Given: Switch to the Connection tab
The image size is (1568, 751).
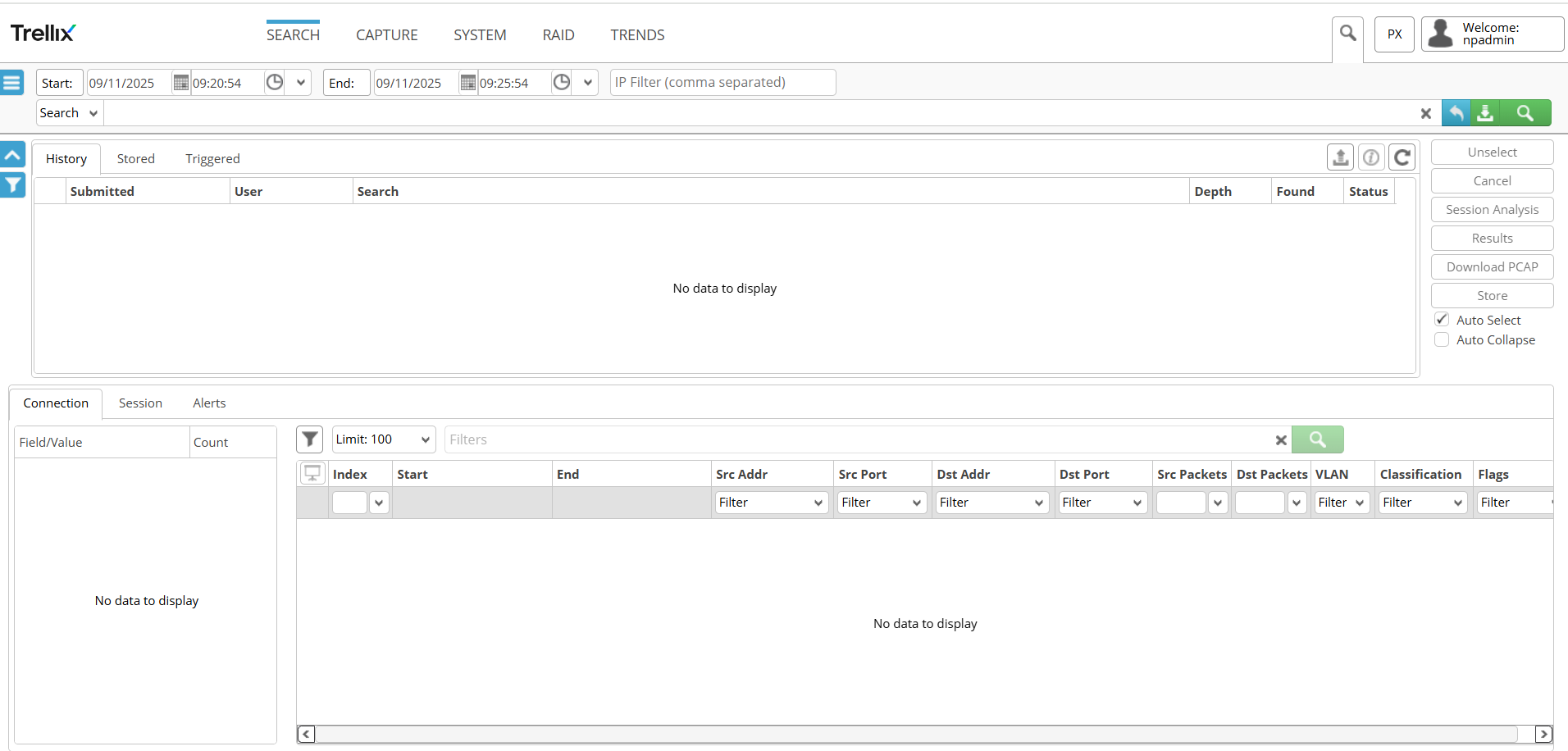Looking at the screenshot, I should click(x=56, y=403).
